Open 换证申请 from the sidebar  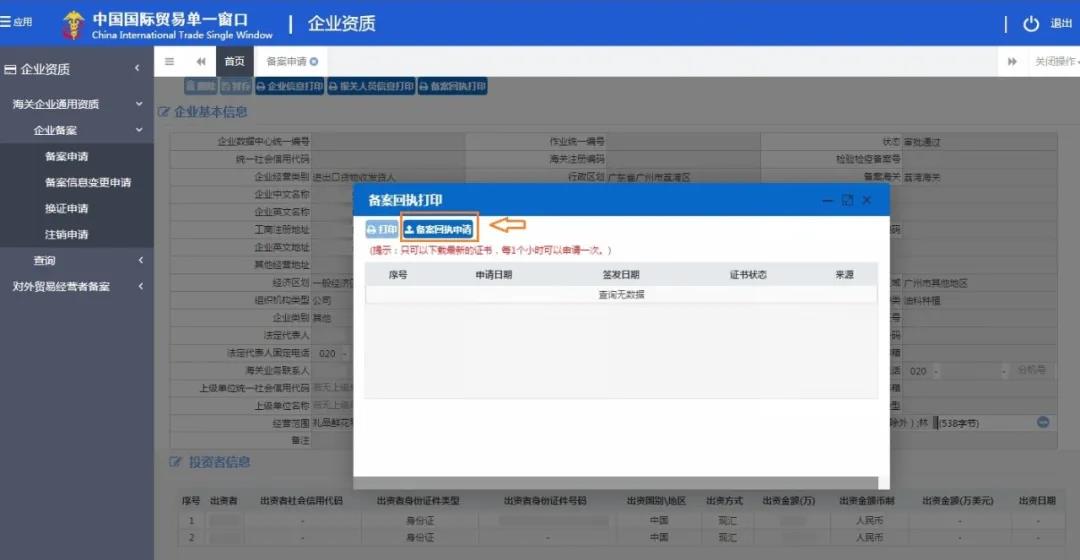(66, 209)
